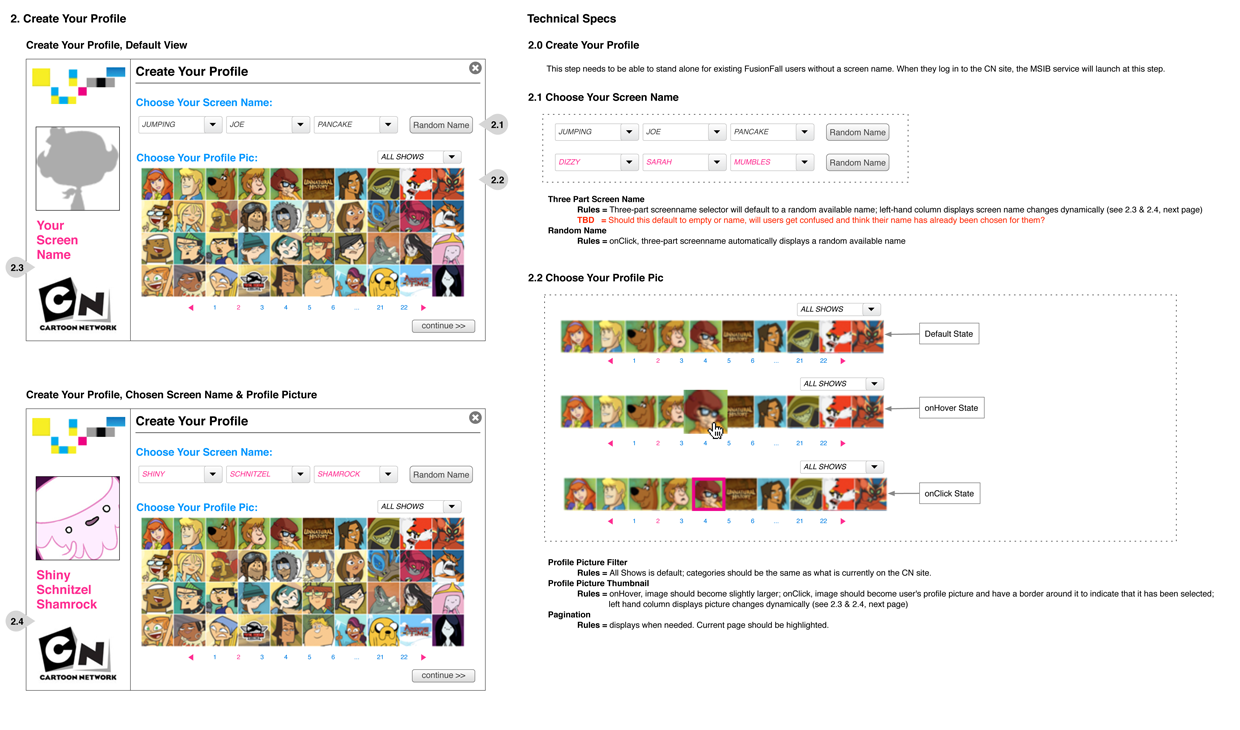Go to next page in the Chosen dialog pagination

tap(424, 657)
